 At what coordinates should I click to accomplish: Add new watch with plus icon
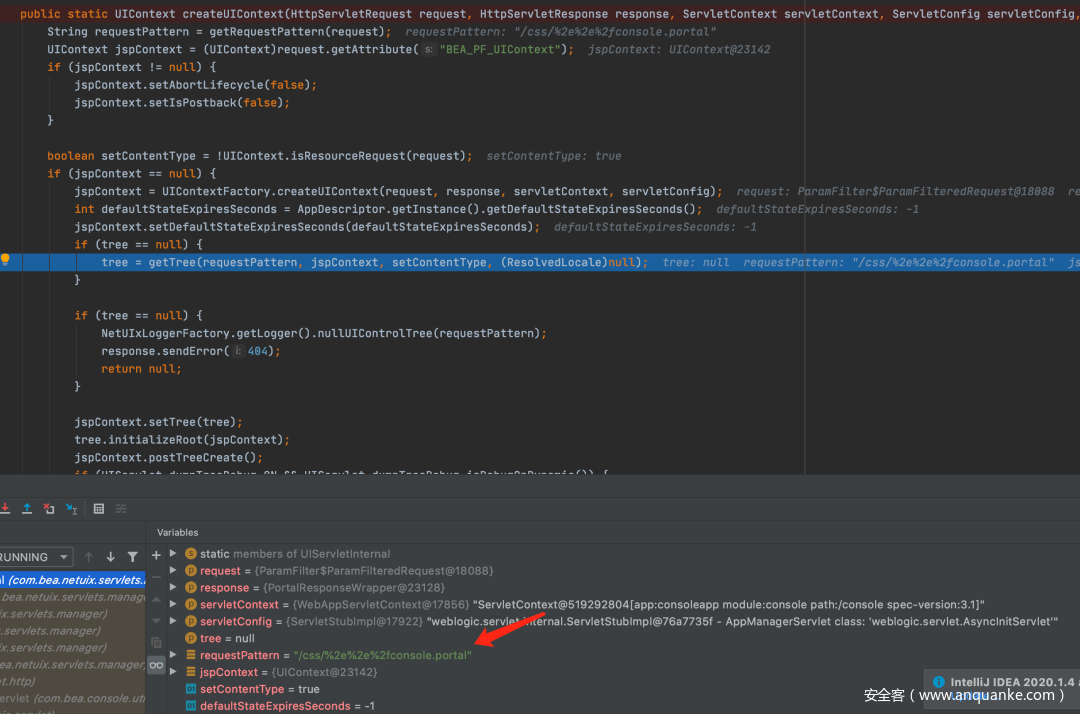tap(156, 554)
